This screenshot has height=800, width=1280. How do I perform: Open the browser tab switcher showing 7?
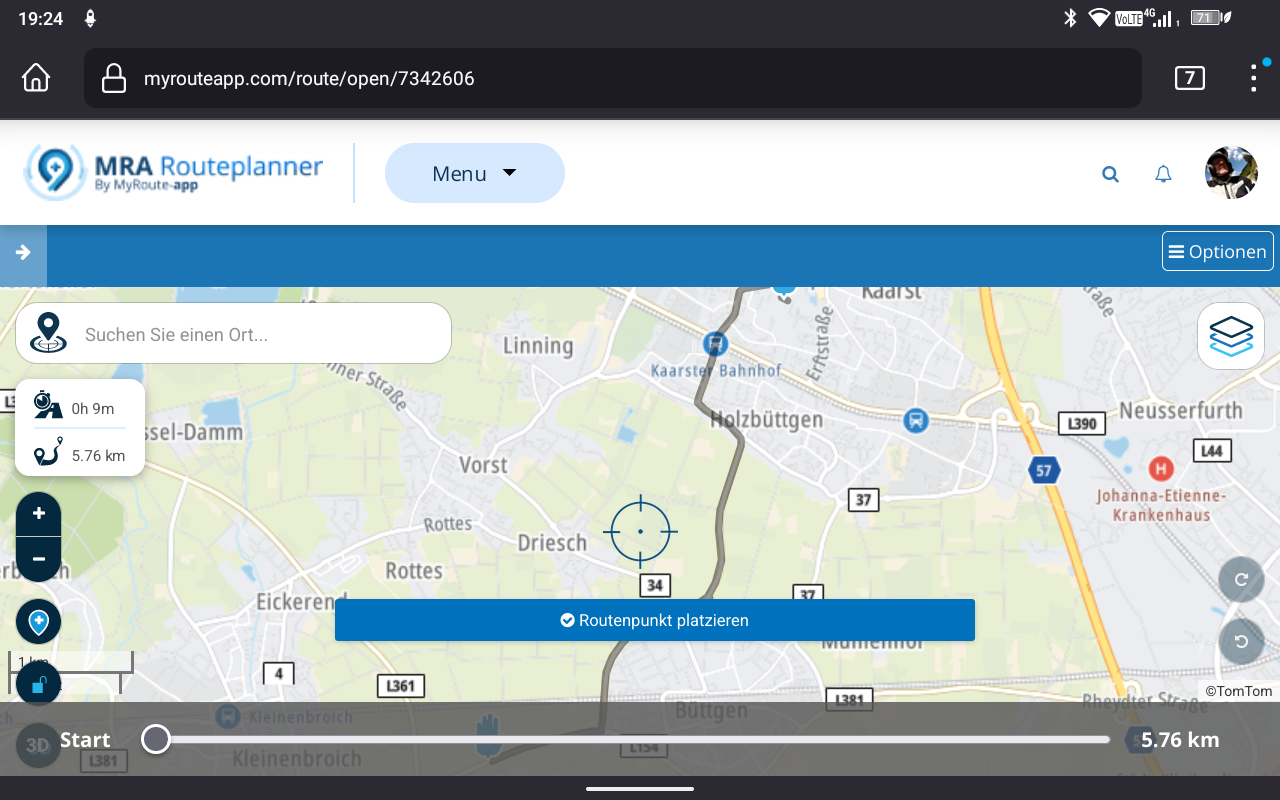tap(1189, 78)
